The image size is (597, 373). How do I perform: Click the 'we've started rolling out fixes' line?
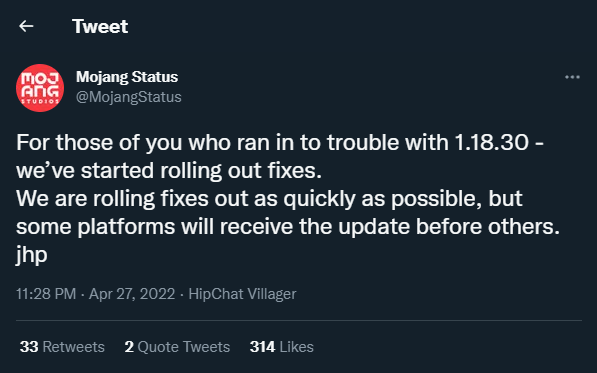point(169,171)
